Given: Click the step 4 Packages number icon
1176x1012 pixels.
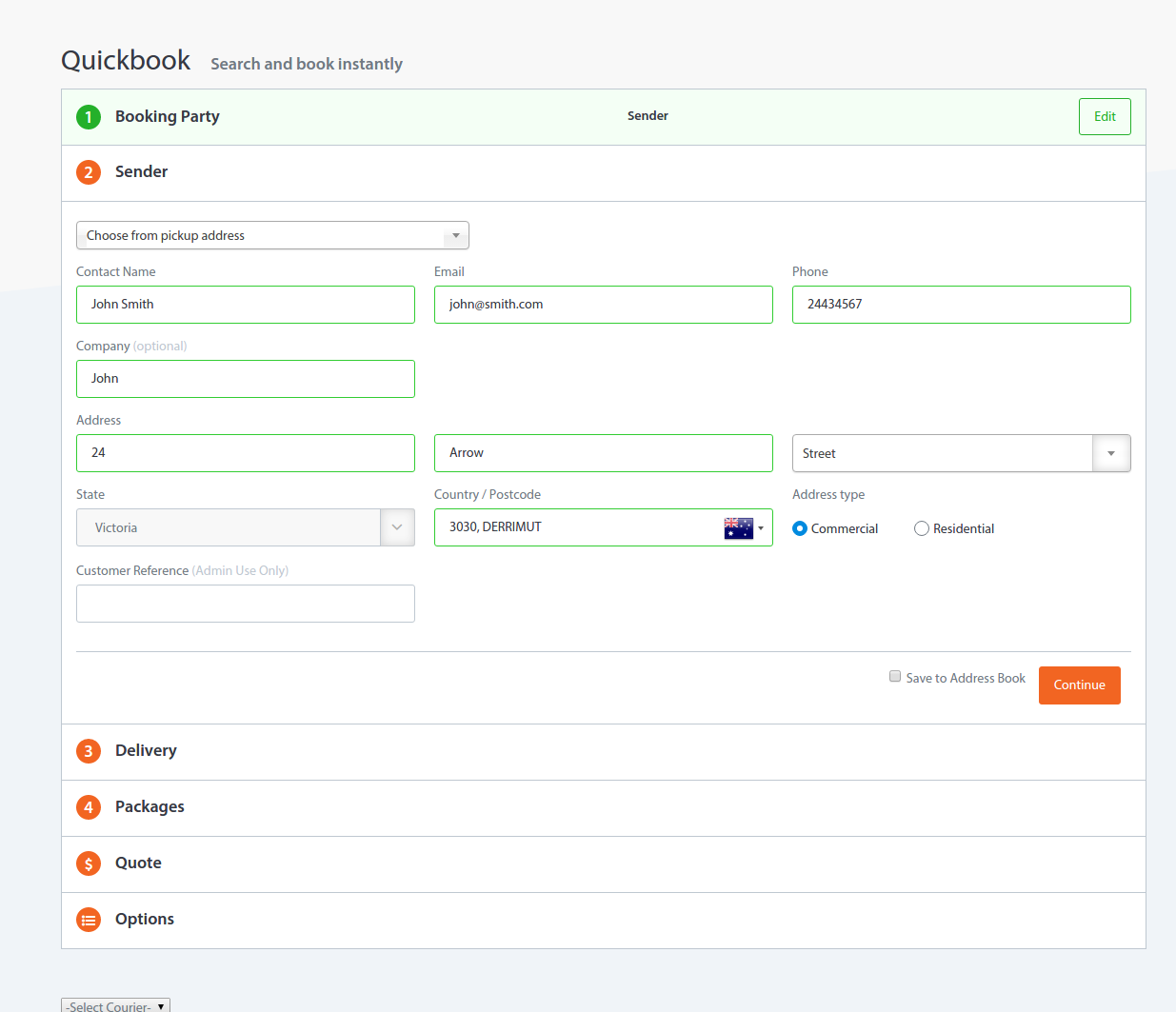Looking at the screenshot, I should click(x=89, y=807).
